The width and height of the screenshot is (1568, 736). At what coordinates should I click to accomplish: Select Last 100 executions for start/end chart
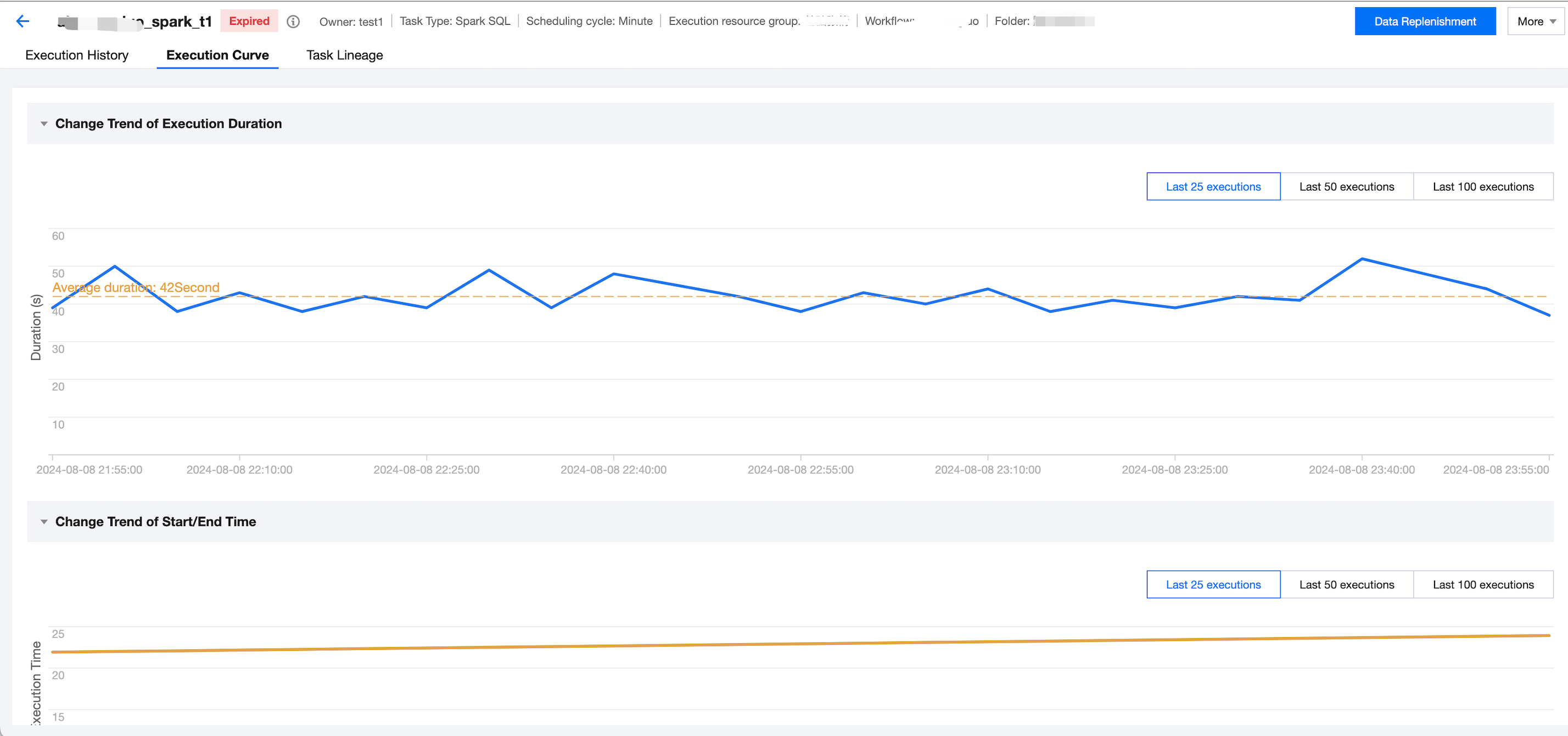click(x=1482, y=584)
